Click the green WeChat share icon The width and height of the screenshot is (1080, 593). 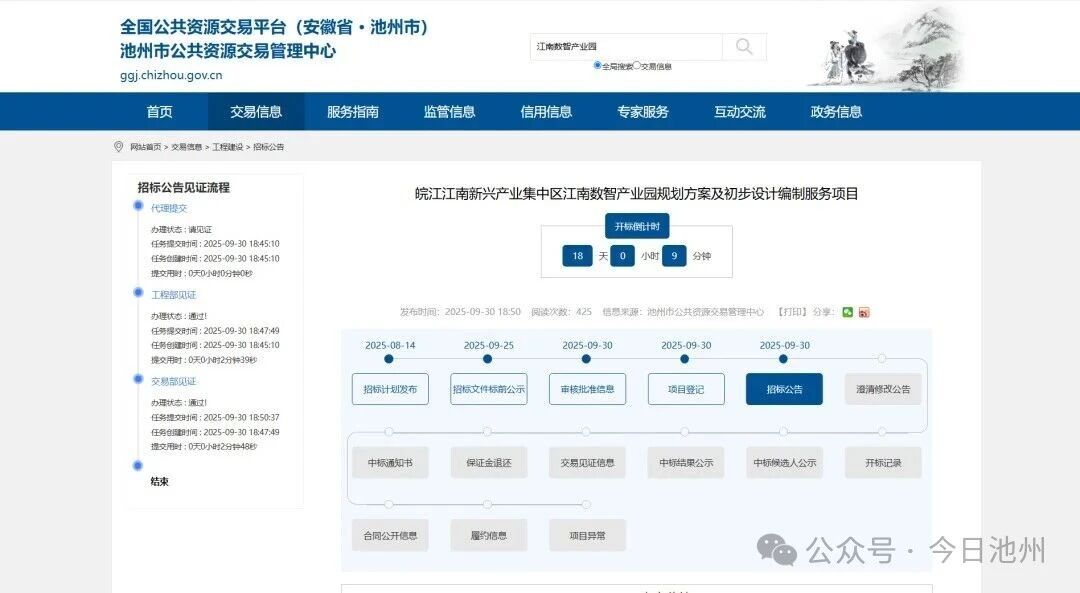coord(848,312)
